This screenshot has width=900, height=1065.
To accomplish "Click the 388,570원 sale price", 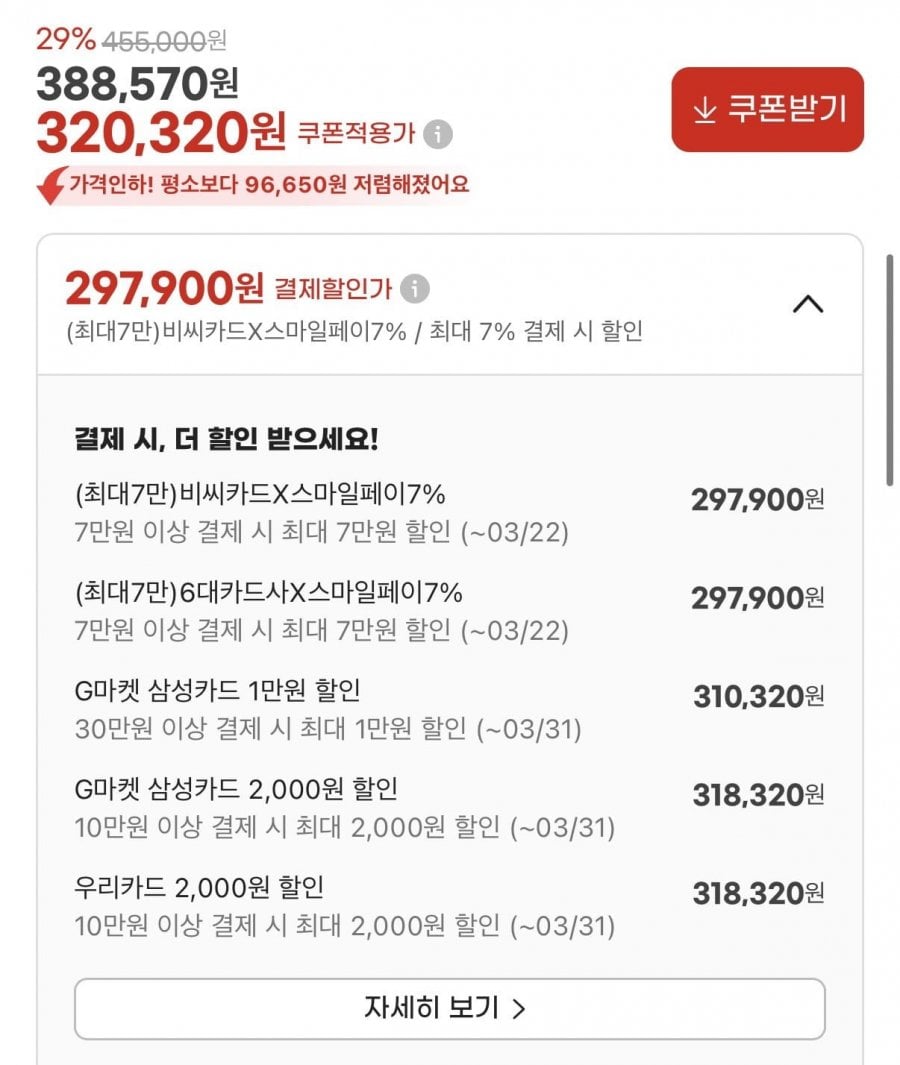I will tap(137, 85).
